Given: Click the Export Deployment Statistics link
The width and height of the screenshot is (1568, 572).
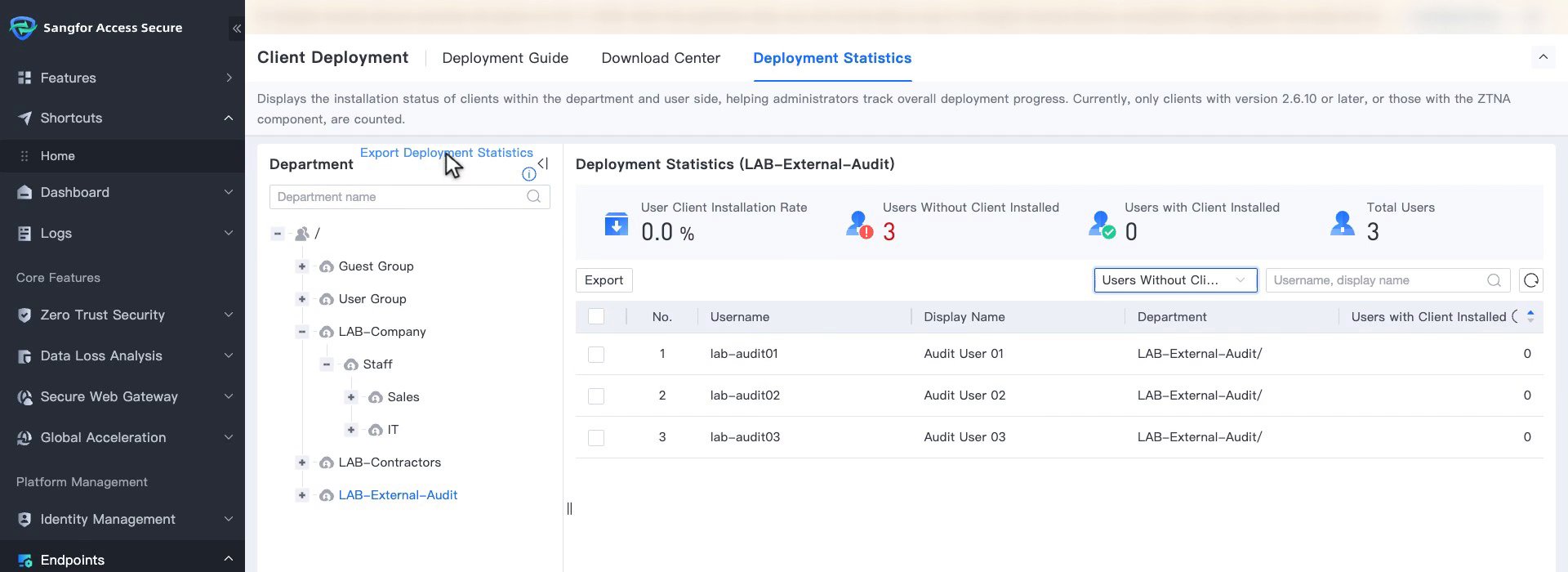Looking at the screenshot, I should [x=446, y=153].
